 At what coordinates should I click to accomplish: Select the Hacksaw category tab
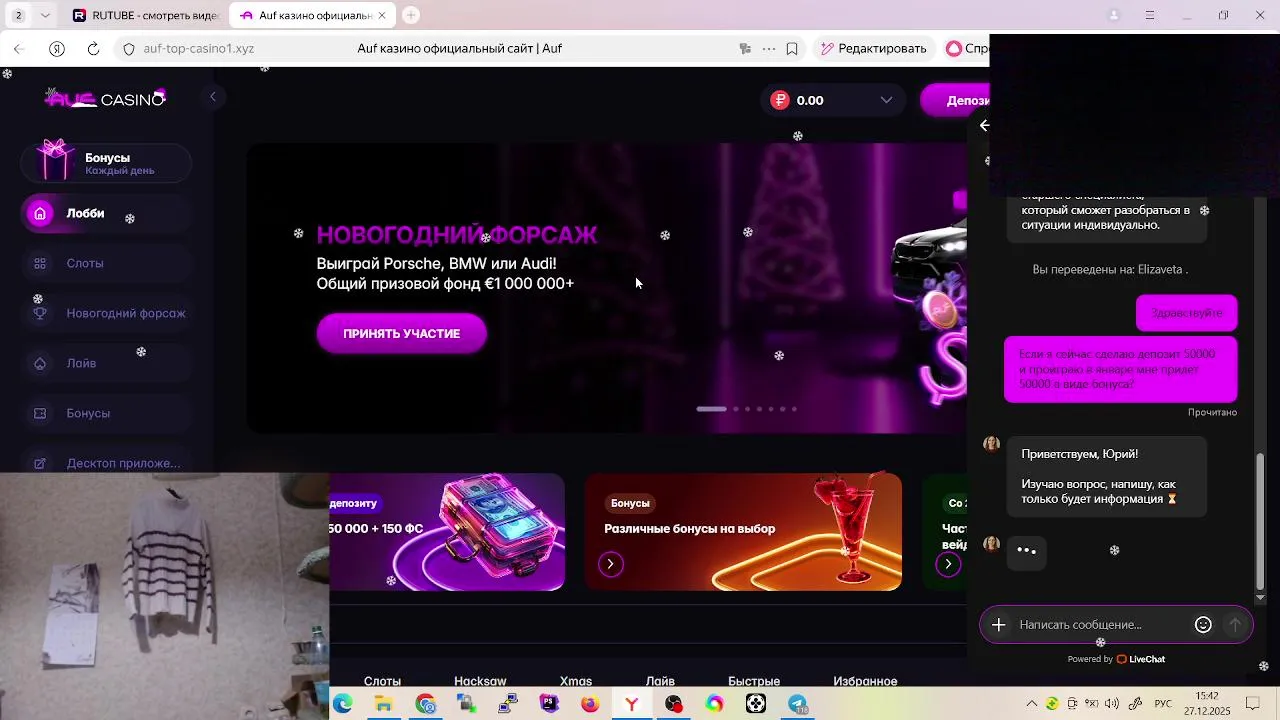[480, 681]
